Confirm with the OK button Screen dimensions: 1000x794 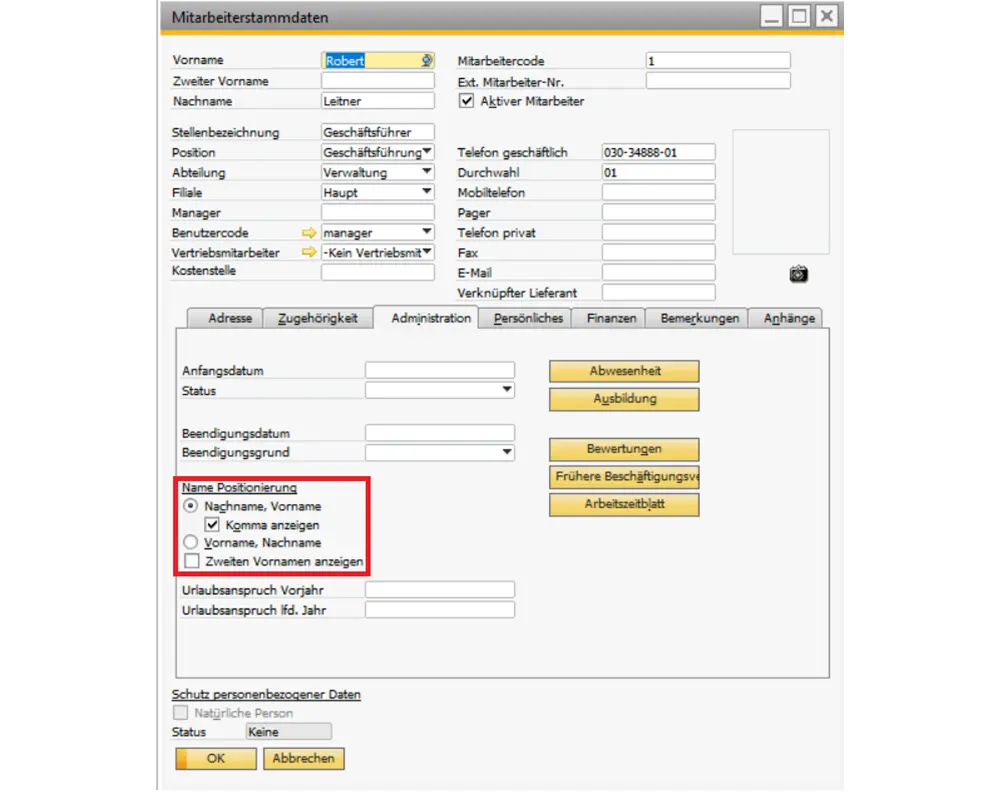[x=216, y=758]
